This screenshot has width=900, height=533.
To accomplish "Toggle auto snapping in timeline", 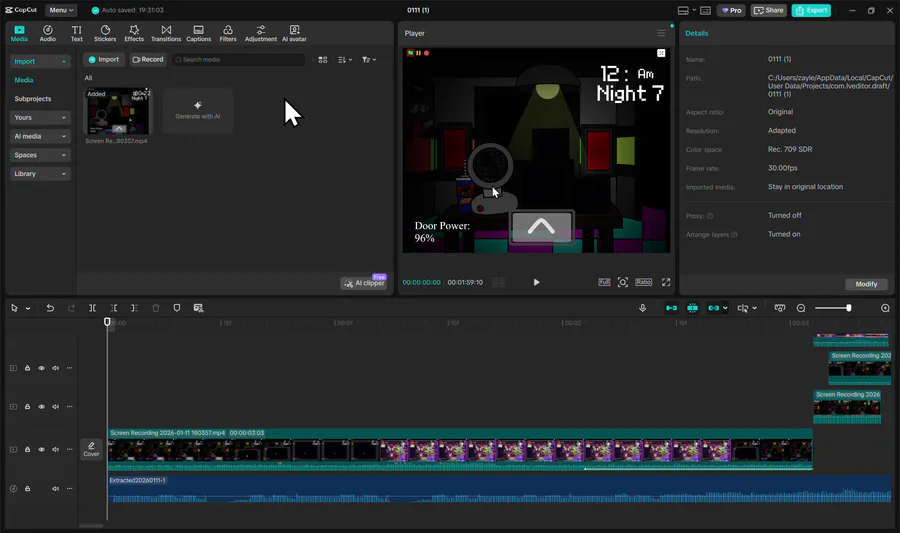I will coord(692,308).
